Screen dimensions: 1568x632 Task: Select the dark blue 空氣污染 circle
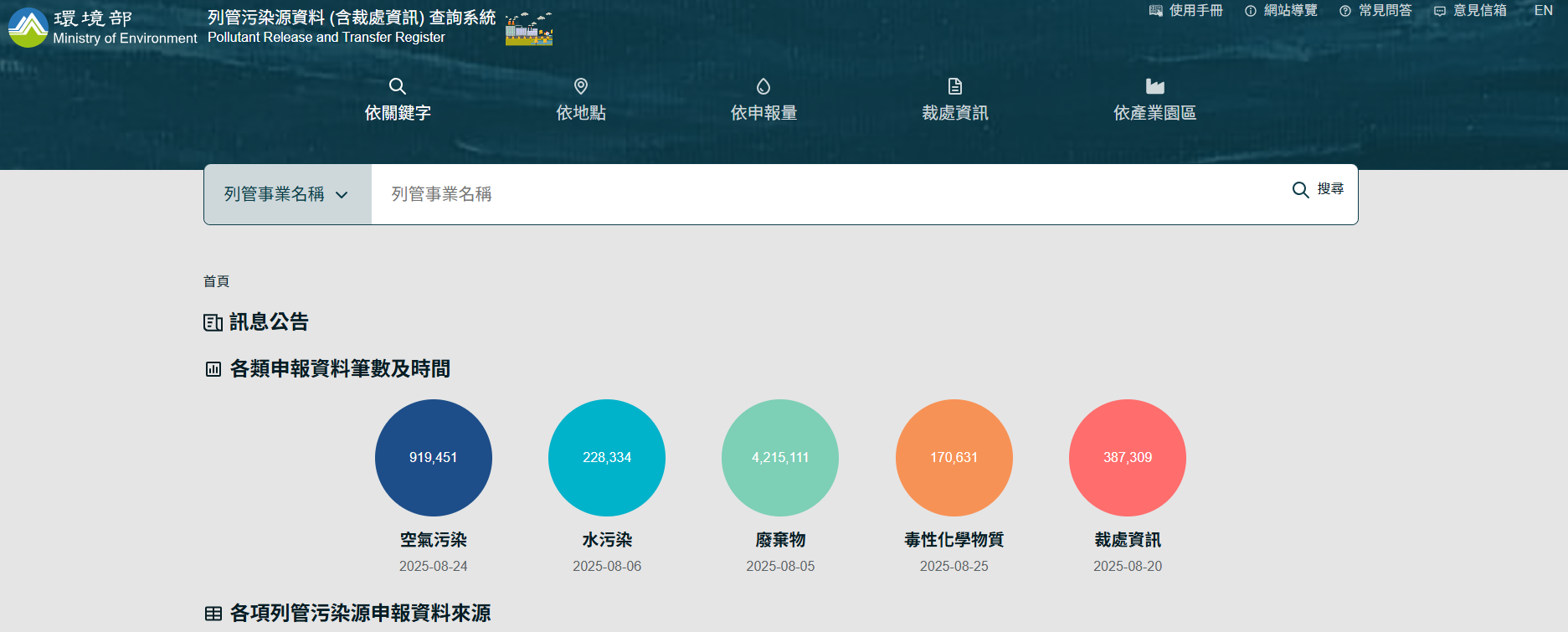(x=434, y=458)
